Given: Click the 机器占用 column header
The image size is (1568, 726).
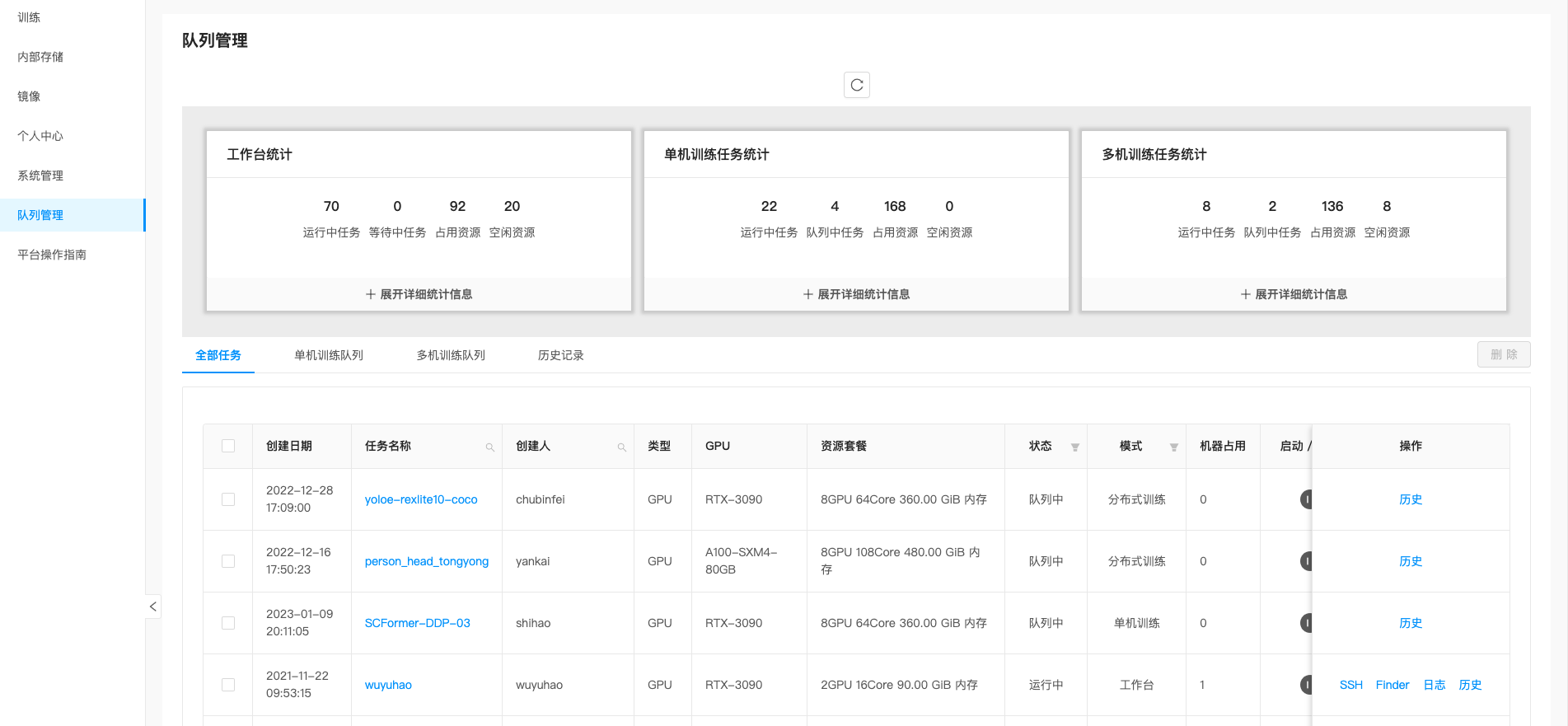Looking at the screenshot, I should tap(1223, 446).
